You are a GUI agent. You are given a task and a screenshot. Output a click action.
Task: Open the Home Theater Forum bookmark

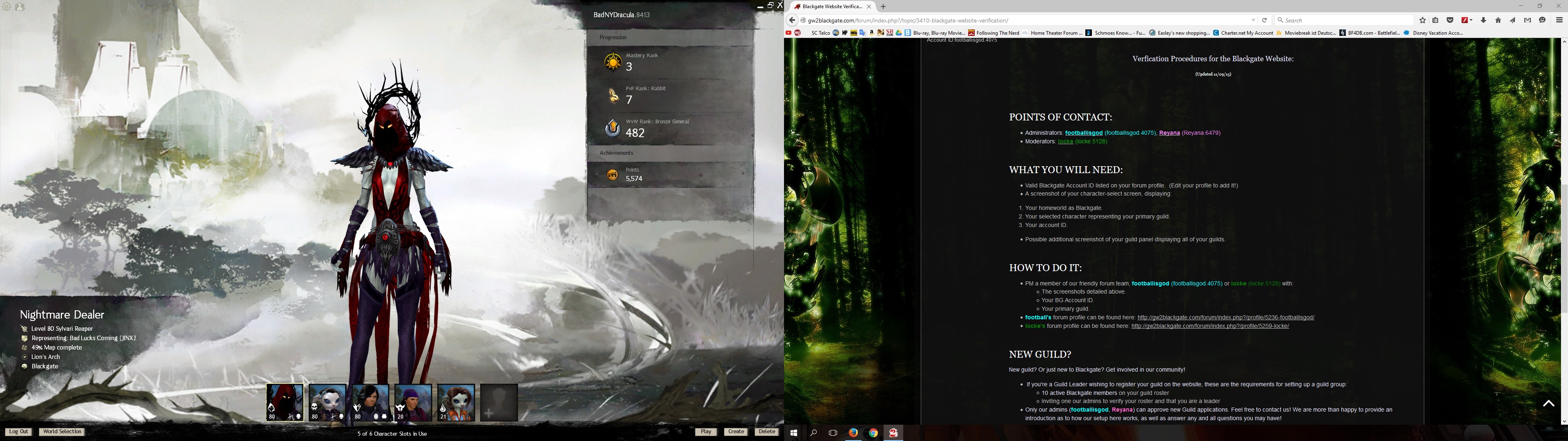coord(1052,33)
